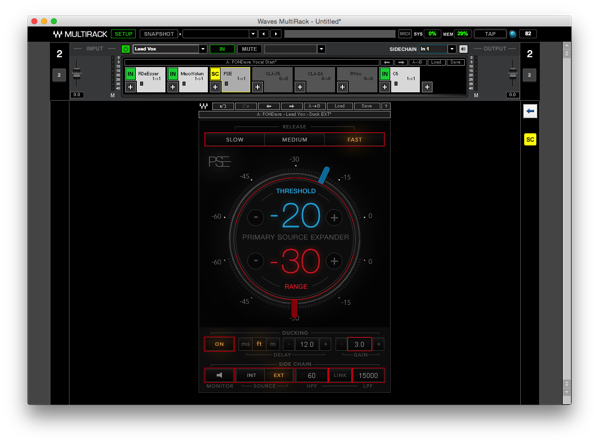Toggle the Ducking ON button
The width and height of the screenshot is (599, 444).
(219, 344)
